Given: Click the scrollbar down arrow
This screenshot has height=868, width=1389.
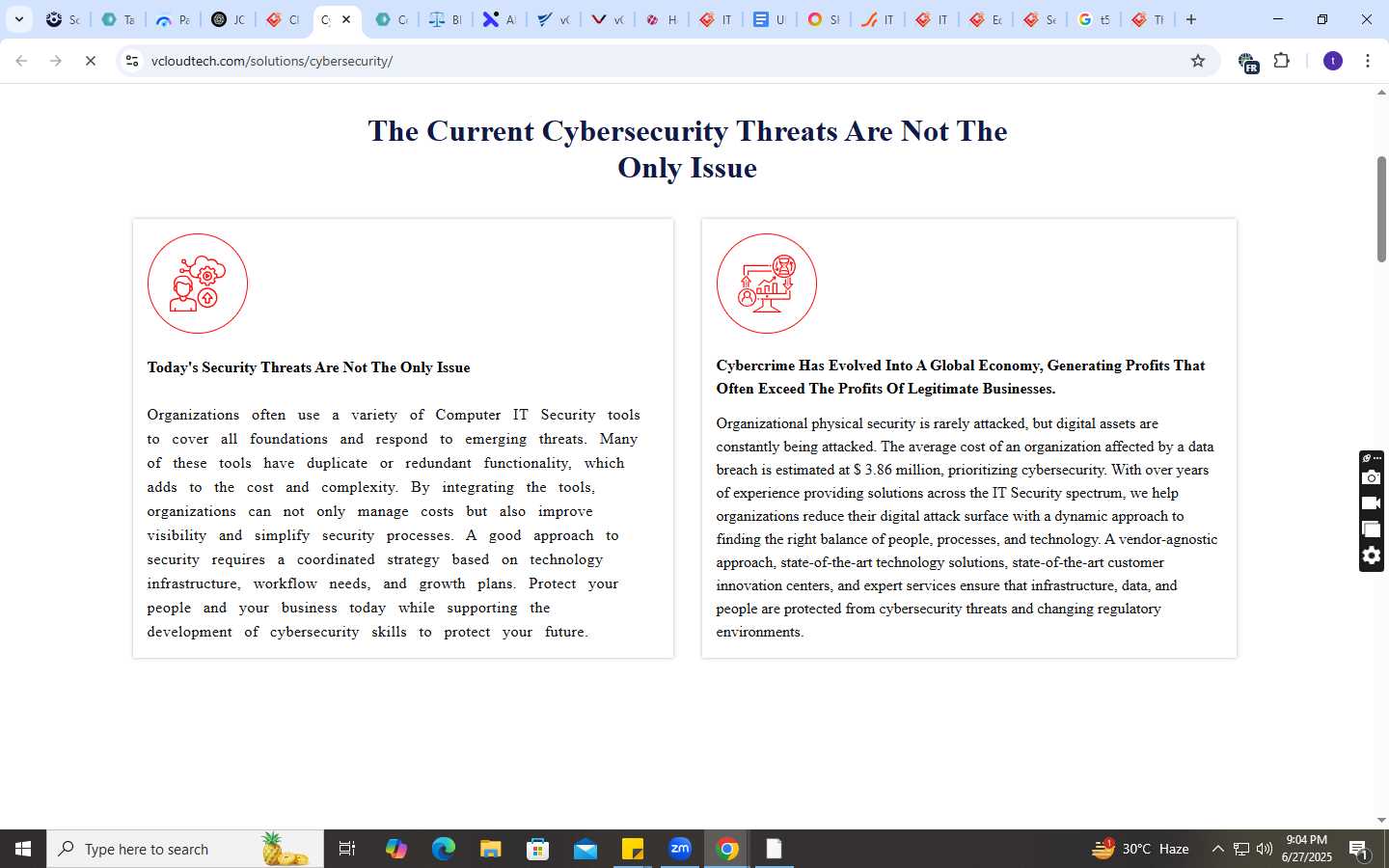Looking at the screenshot, I should click(x=1381, y=821).
